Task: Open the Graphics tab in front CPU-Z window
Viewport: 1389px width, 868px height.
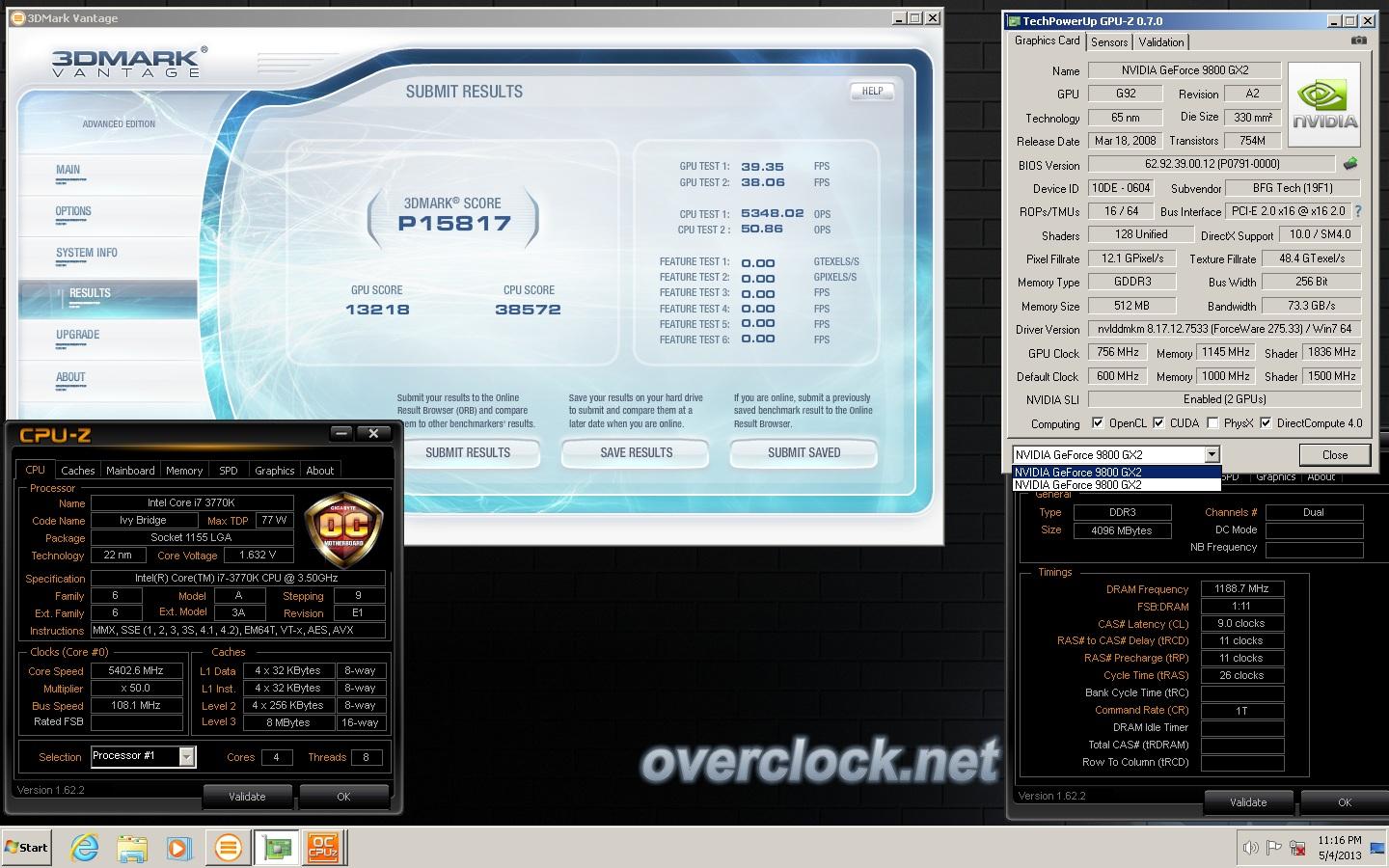Action: click(275, 471)
